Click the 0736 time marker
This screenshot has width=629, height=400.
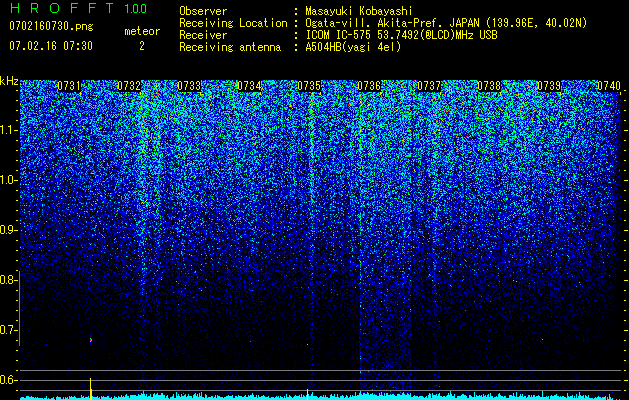[369, 86]
